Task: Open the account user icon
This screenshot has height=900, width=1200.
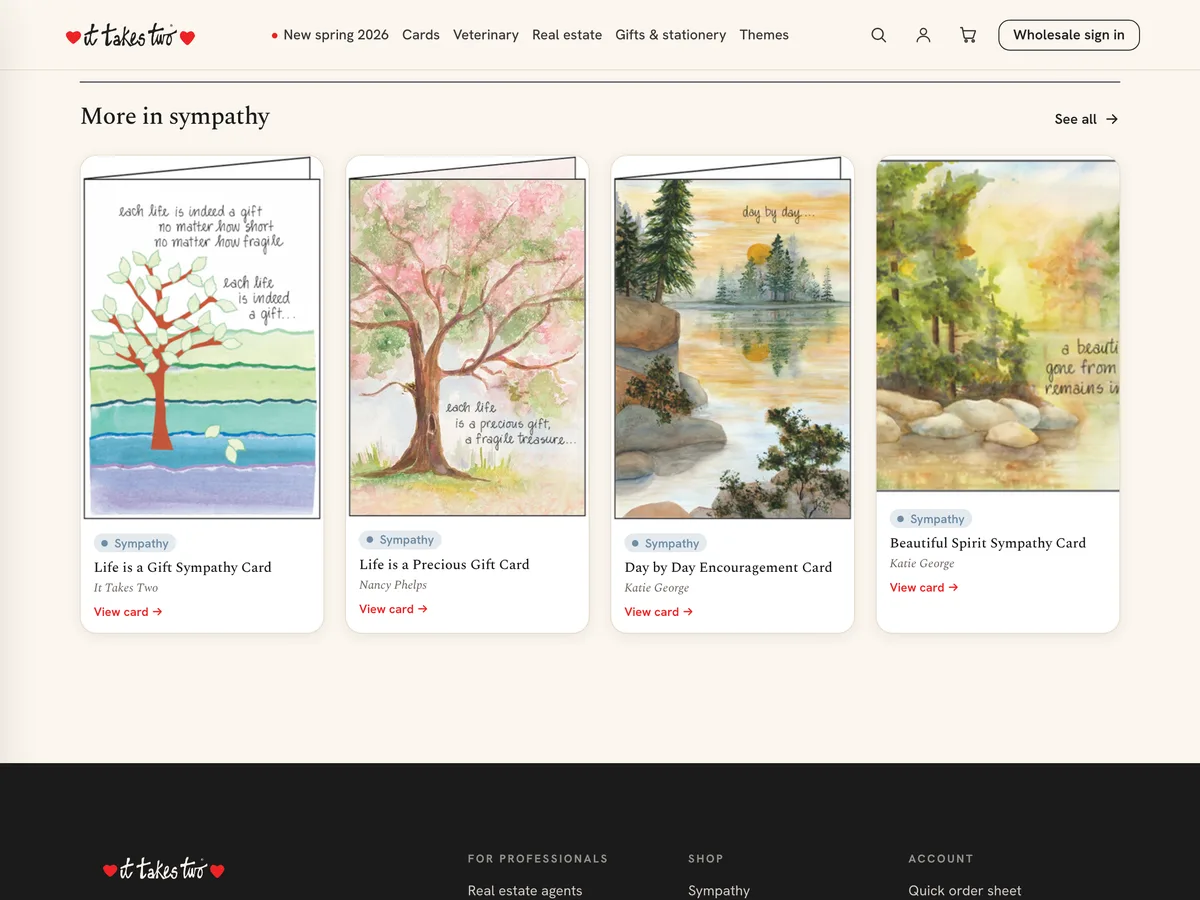Action: point(923,35)
